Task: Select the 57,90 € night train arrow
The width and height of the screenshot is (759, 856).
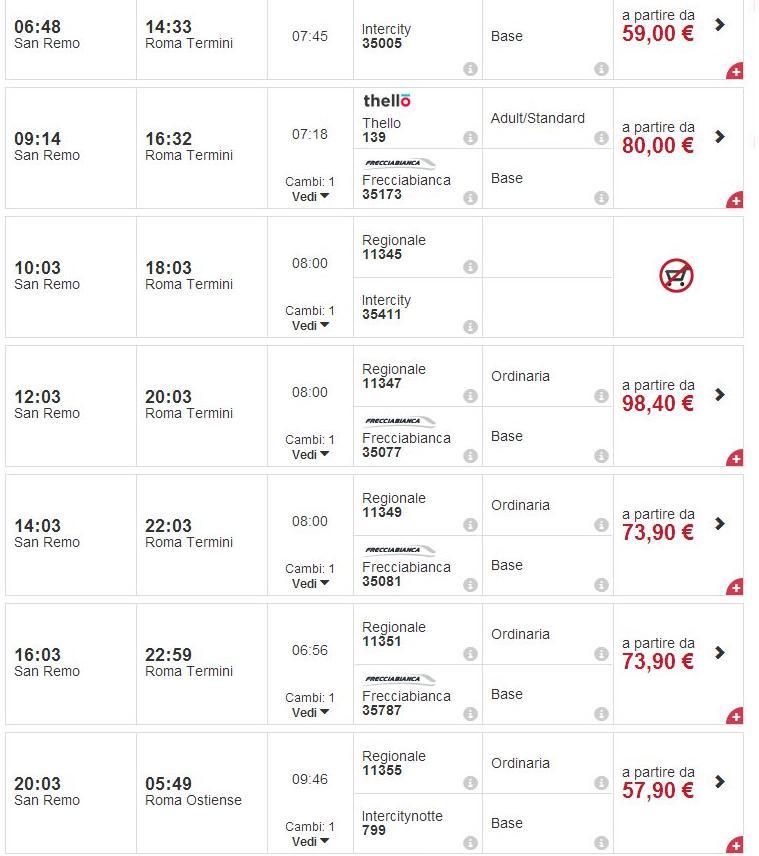Action: coord(720,781)
